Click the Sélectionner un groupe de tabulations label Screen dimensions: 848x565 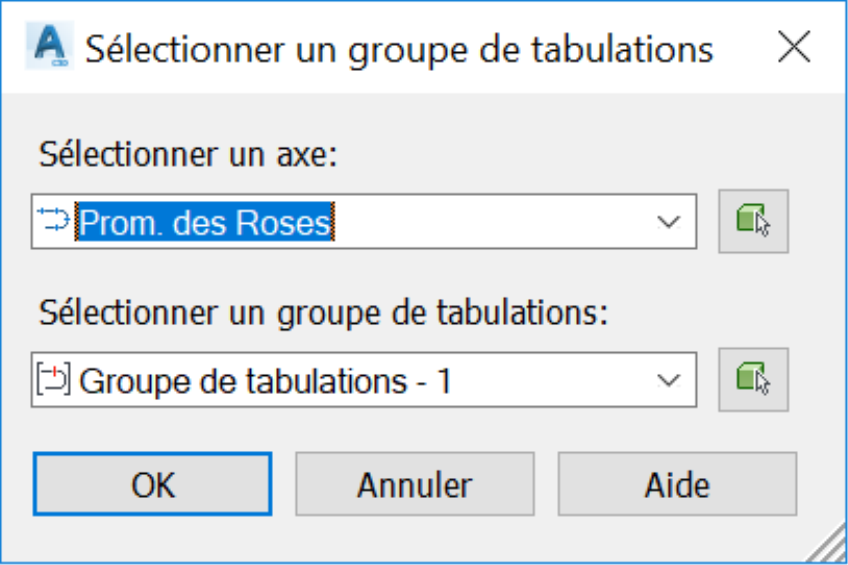tap(323, 313)
